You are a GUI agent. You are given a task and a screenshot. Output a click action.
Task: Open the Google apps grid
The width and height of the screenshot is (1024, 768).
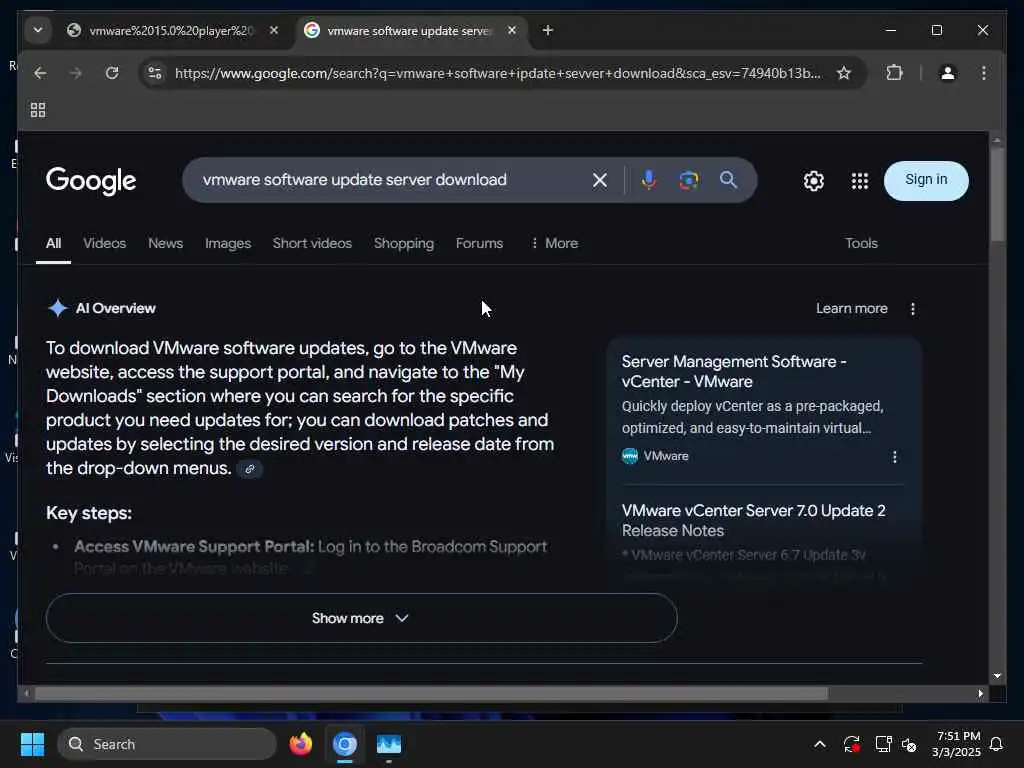[x=859, y=181]
